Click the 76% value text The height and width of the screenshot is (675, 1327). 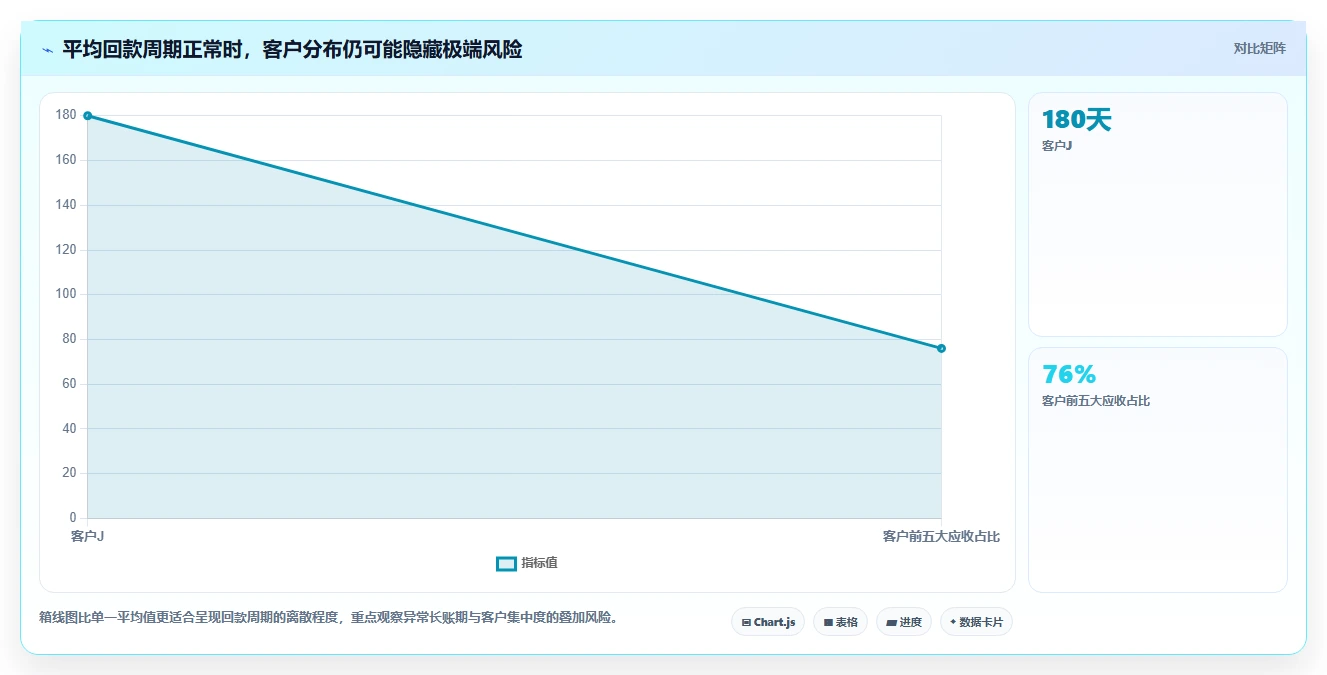pyautogui.click(x=1069, y=374)
